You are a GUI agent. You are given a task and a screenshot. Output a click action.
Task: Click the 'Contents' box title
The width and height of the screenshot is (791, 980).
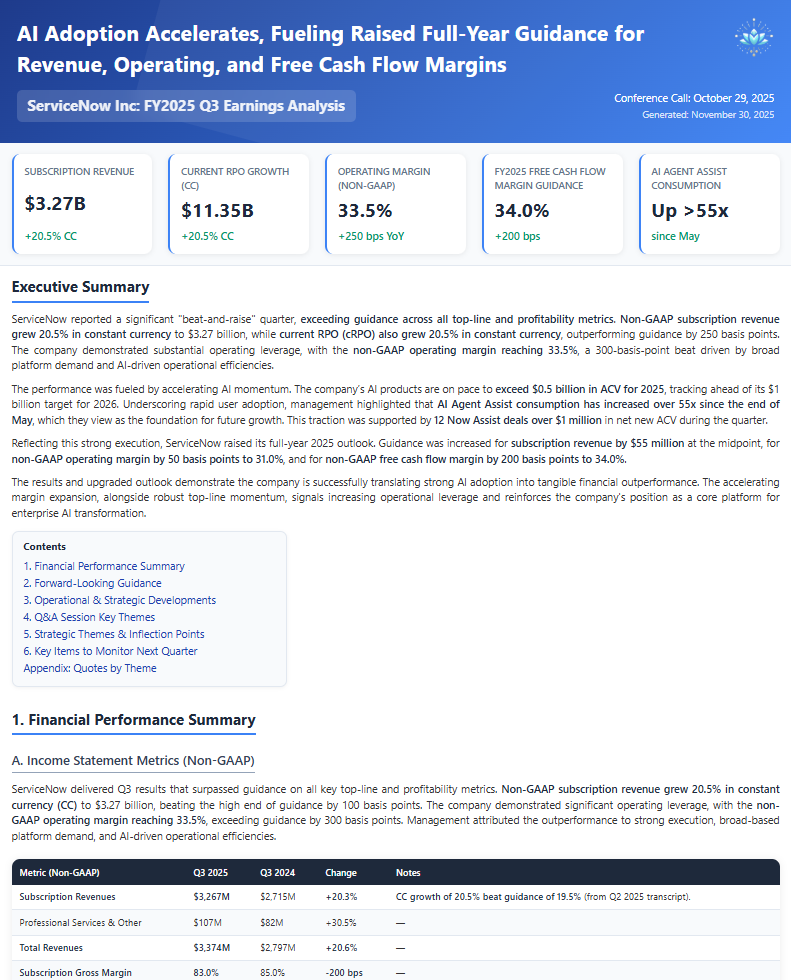[44, 547]
